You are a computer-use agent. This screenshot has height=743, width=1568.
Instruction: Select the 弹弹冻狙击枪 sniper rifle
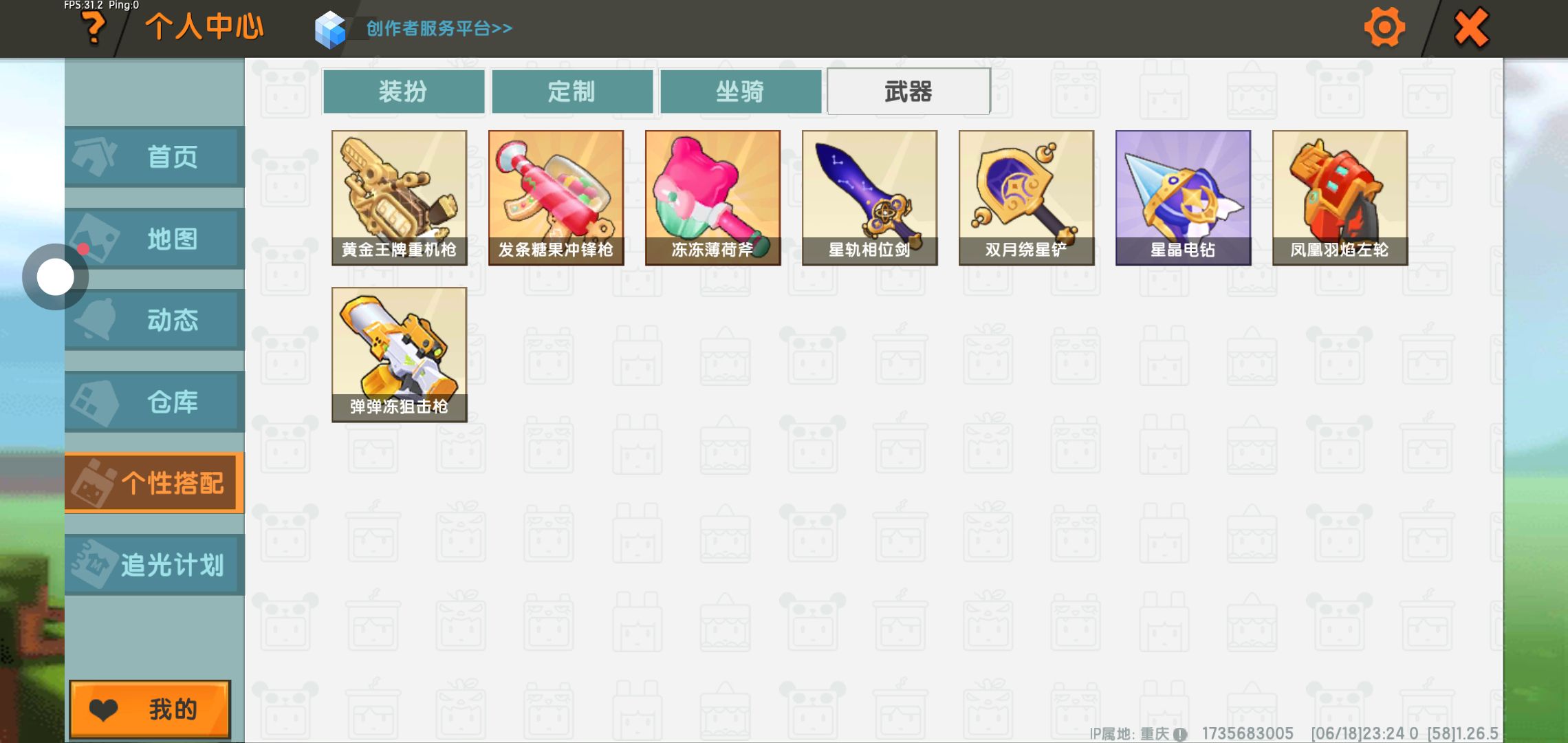point(400,355)
